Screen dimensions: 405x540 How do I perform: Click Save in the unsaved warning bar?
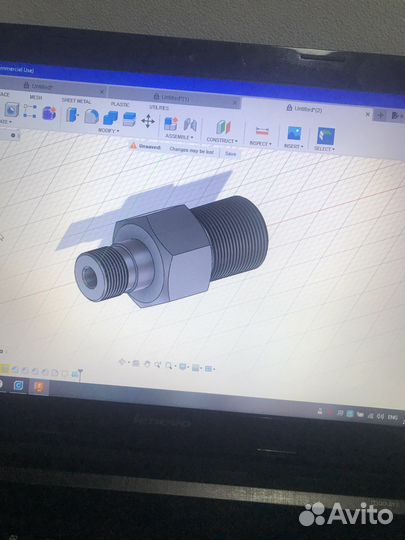tap(230, 154)
